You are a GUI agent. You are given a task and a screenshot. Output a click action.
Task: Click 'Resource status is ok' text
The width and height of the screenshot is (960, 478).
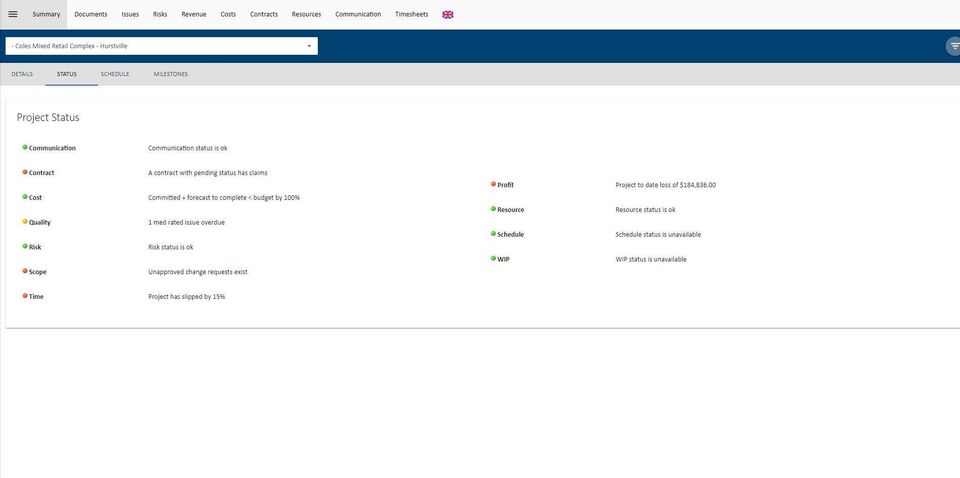645,210
